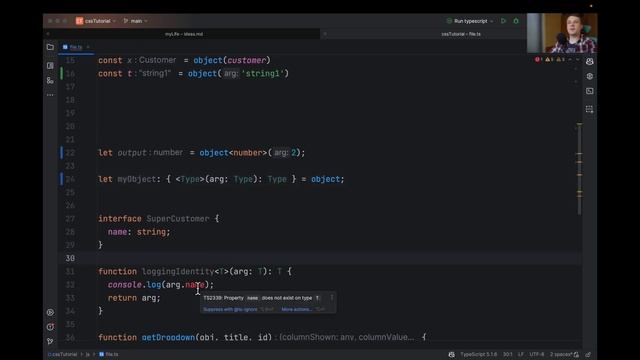Show more tool windows via ellipsis icon

click(50, 95)
